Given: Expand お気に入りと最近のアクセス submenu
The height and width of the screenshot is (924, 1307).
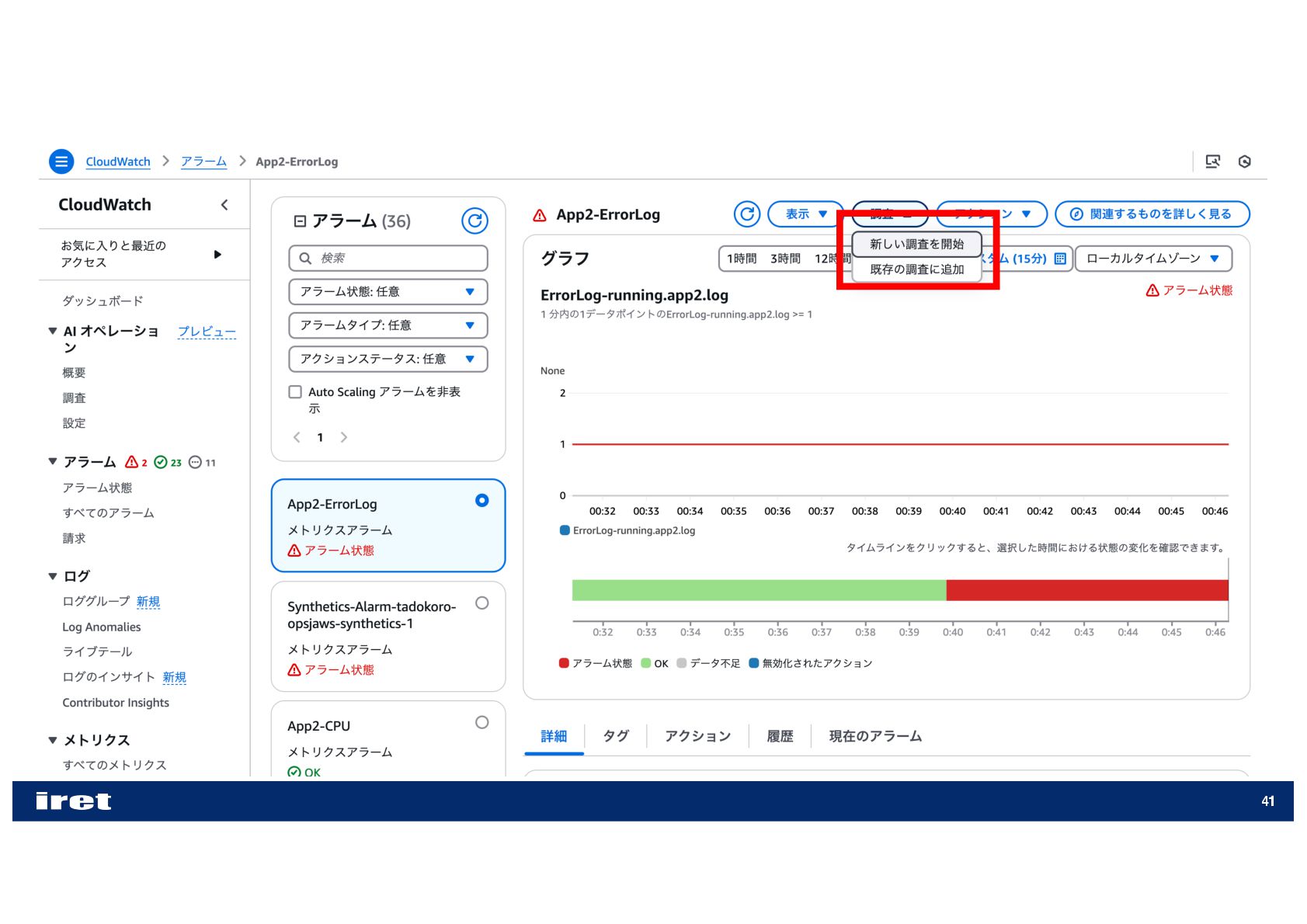Looking at the screenshot, I should click(217, 255).
